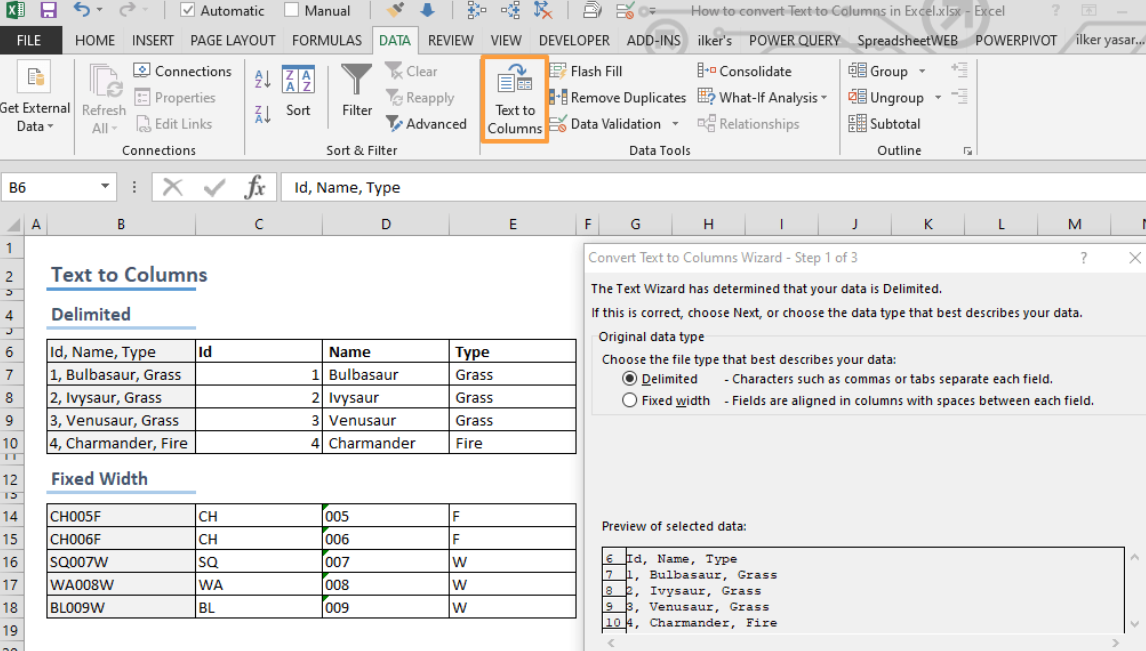Viewport: 1146px width, 651px height.
Task: Switch to the INSERT tab
Action: (x=153, y=40)
